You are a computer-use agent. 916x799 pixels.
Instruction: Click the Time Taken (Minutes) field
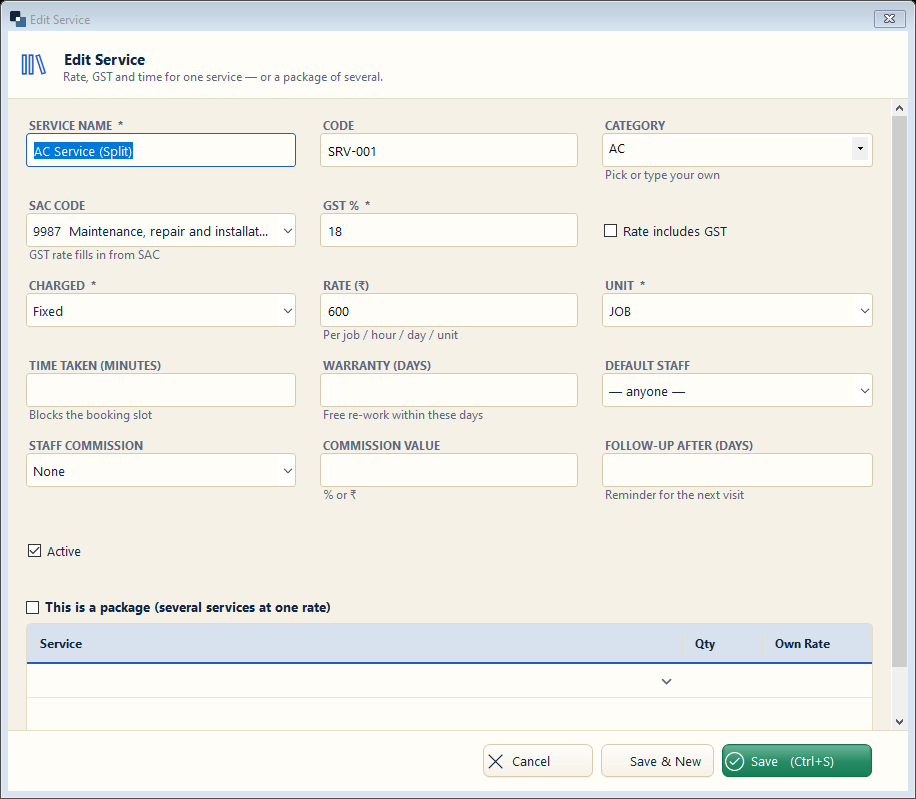coord(161,391)
